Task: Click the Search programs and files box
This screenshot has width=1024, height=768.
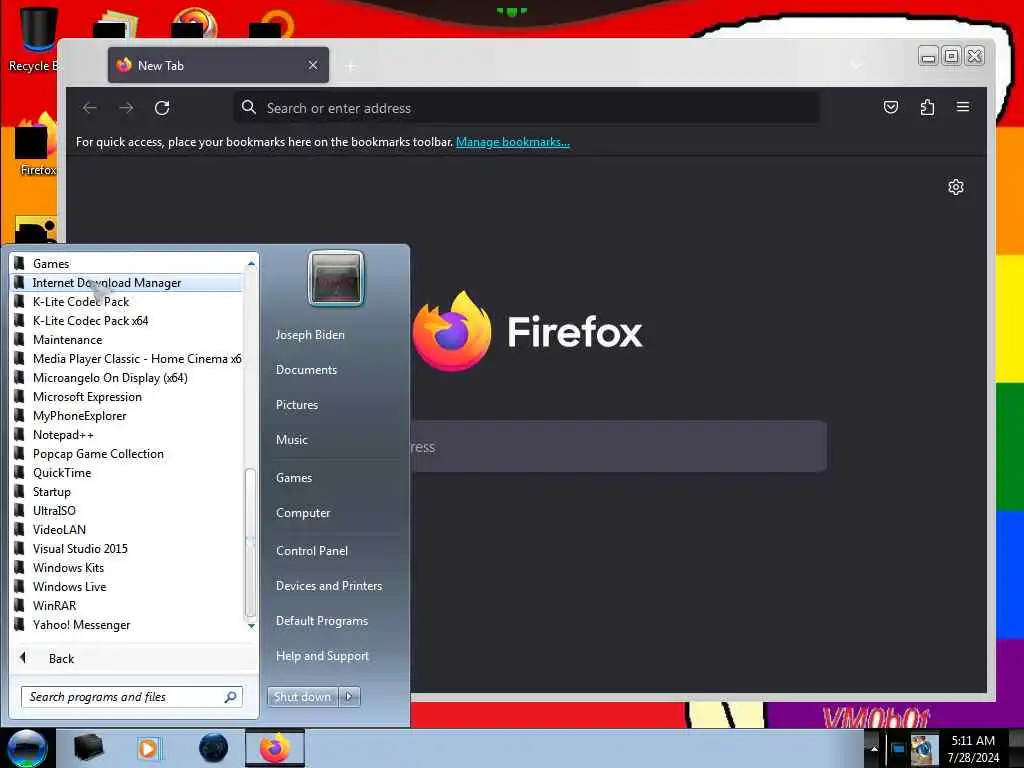Action: 132,697
